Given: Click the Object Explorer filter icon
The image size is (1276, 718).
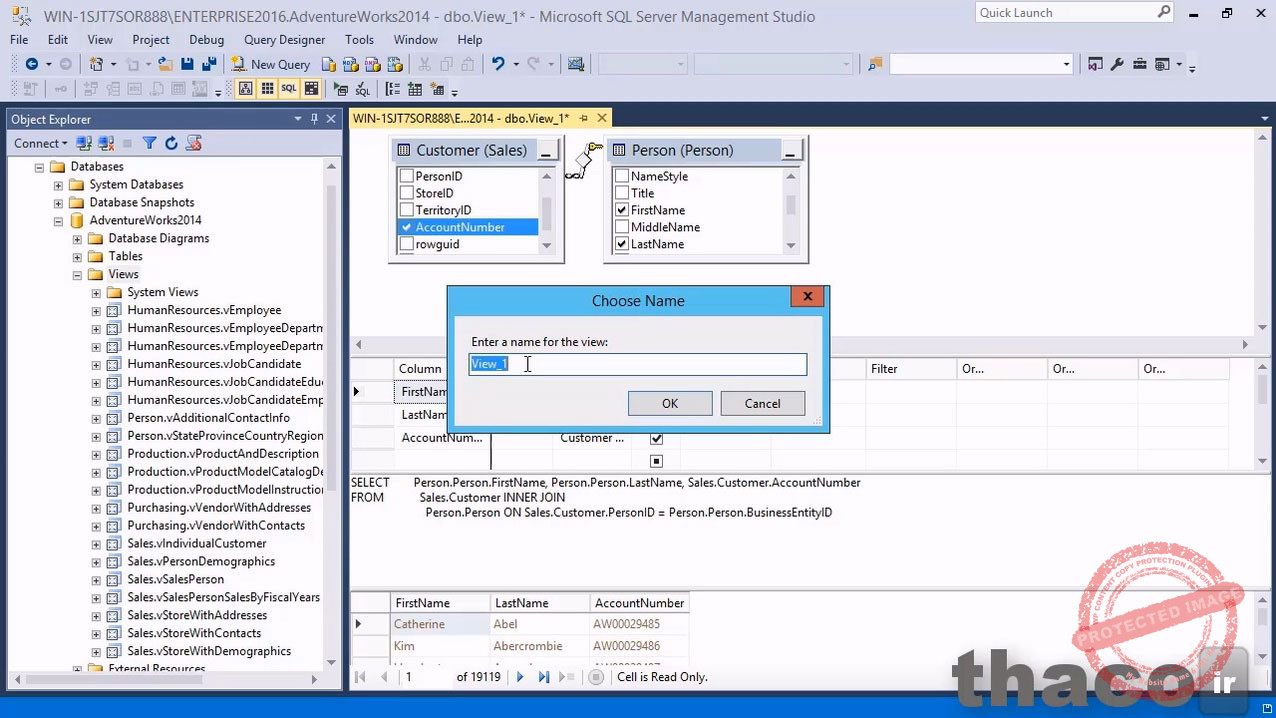Looking at the screenshot, I should [149, 143].
